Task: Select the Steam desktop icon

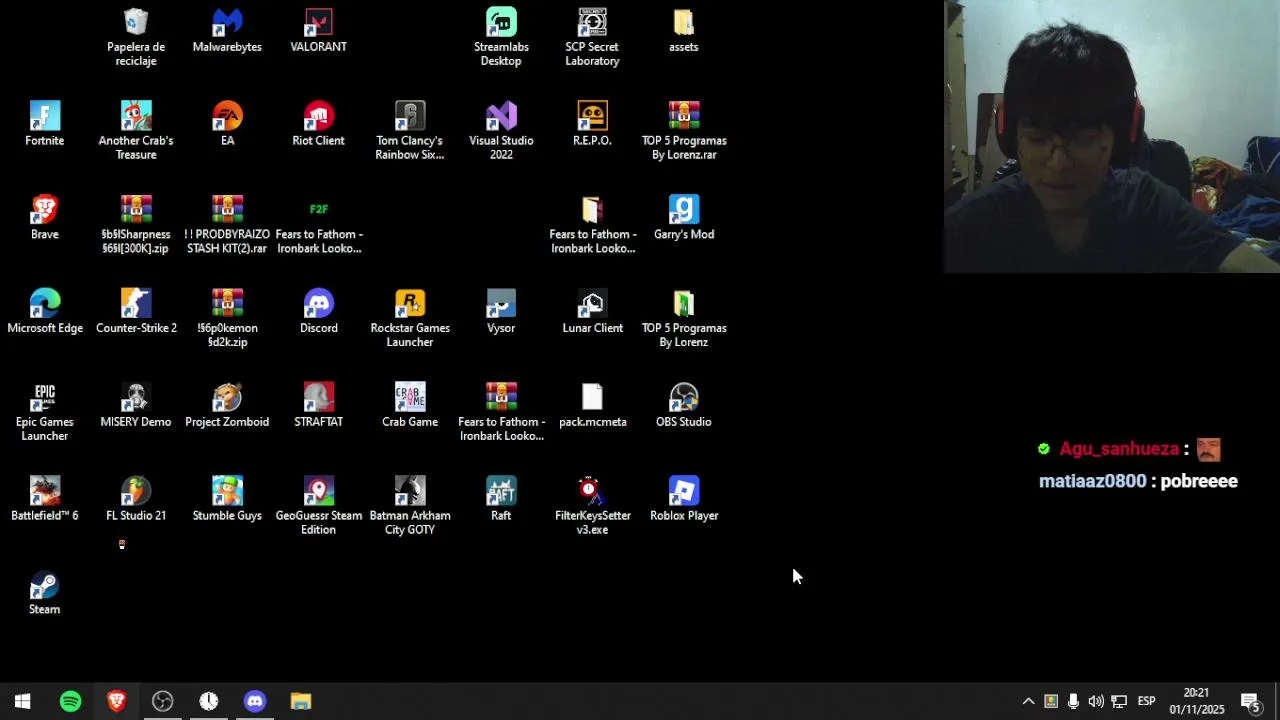Action: [x=44, y=594]
